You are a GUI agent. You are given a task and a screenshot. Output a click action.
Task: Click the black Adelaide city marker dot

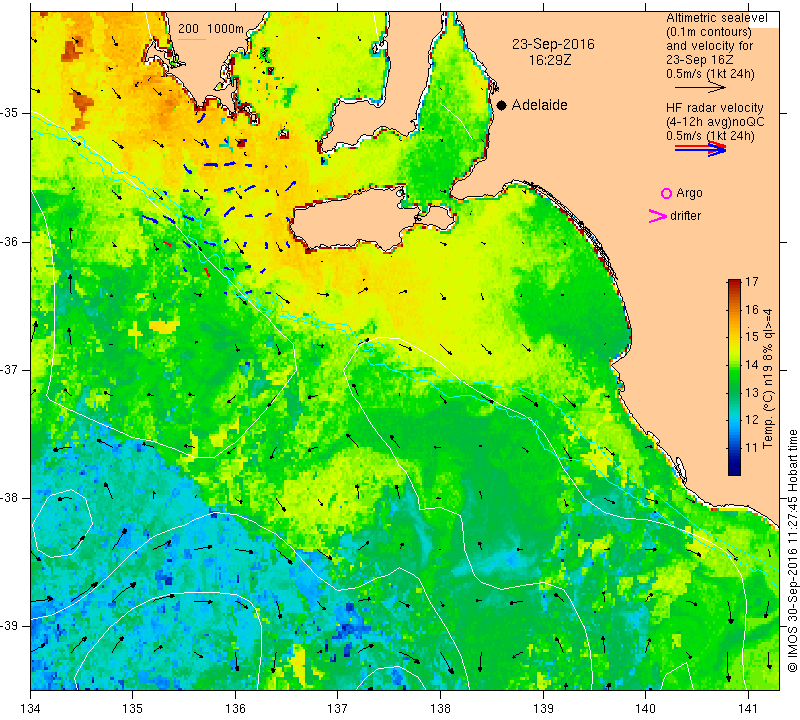[502, 105]
